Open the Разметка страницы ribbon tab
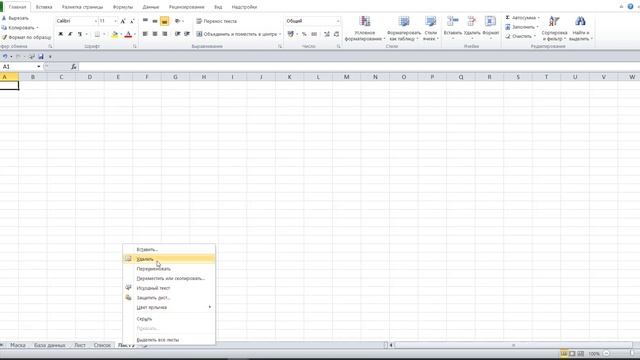Screen dimensions: 640x360 click(x=82, y=7)
